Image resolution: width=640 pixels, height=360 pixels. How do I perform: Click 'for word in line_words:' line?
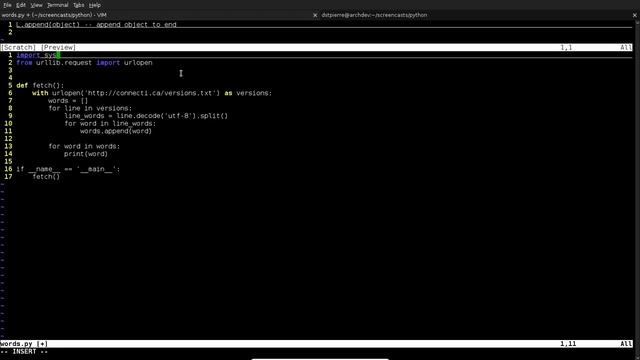pos(110,124)
